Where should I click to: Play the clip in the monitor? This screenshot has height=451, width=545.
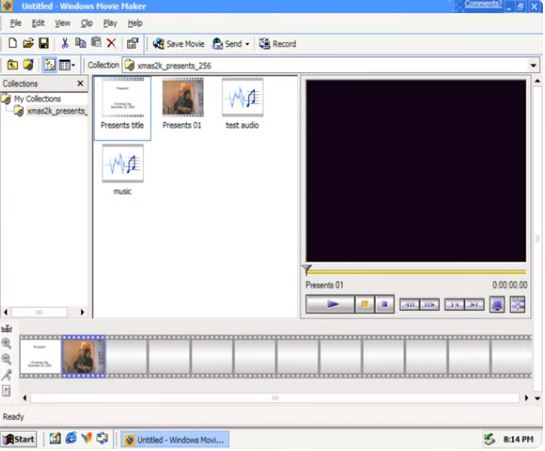pos(330,304)
